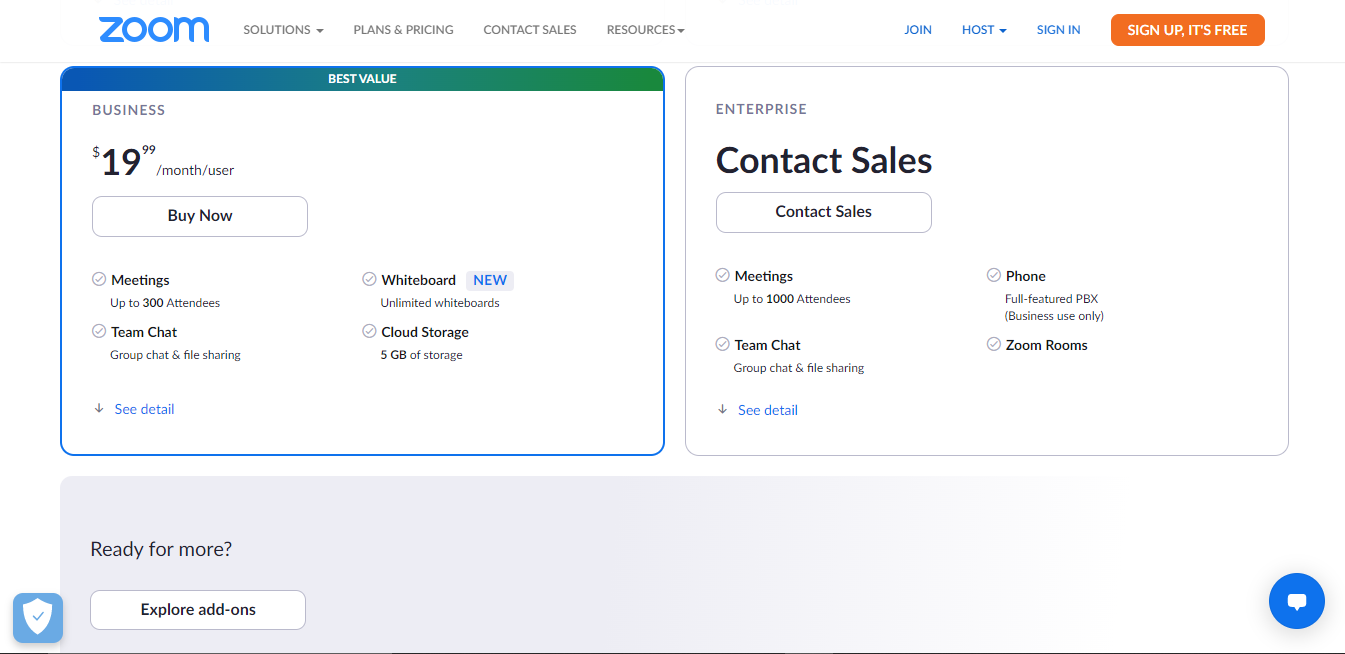Click the Whiteboard checkmark icon

[x=369, y=280]
